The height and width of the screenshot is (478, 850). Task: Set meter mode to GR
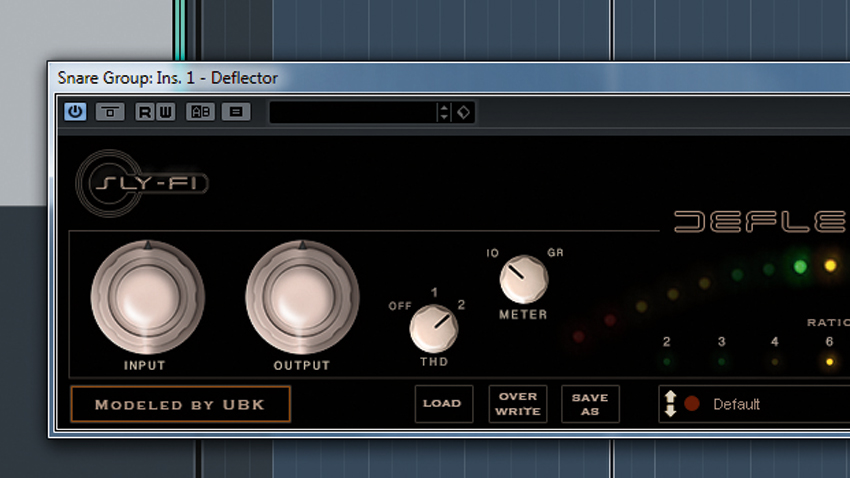pos(555,253)
